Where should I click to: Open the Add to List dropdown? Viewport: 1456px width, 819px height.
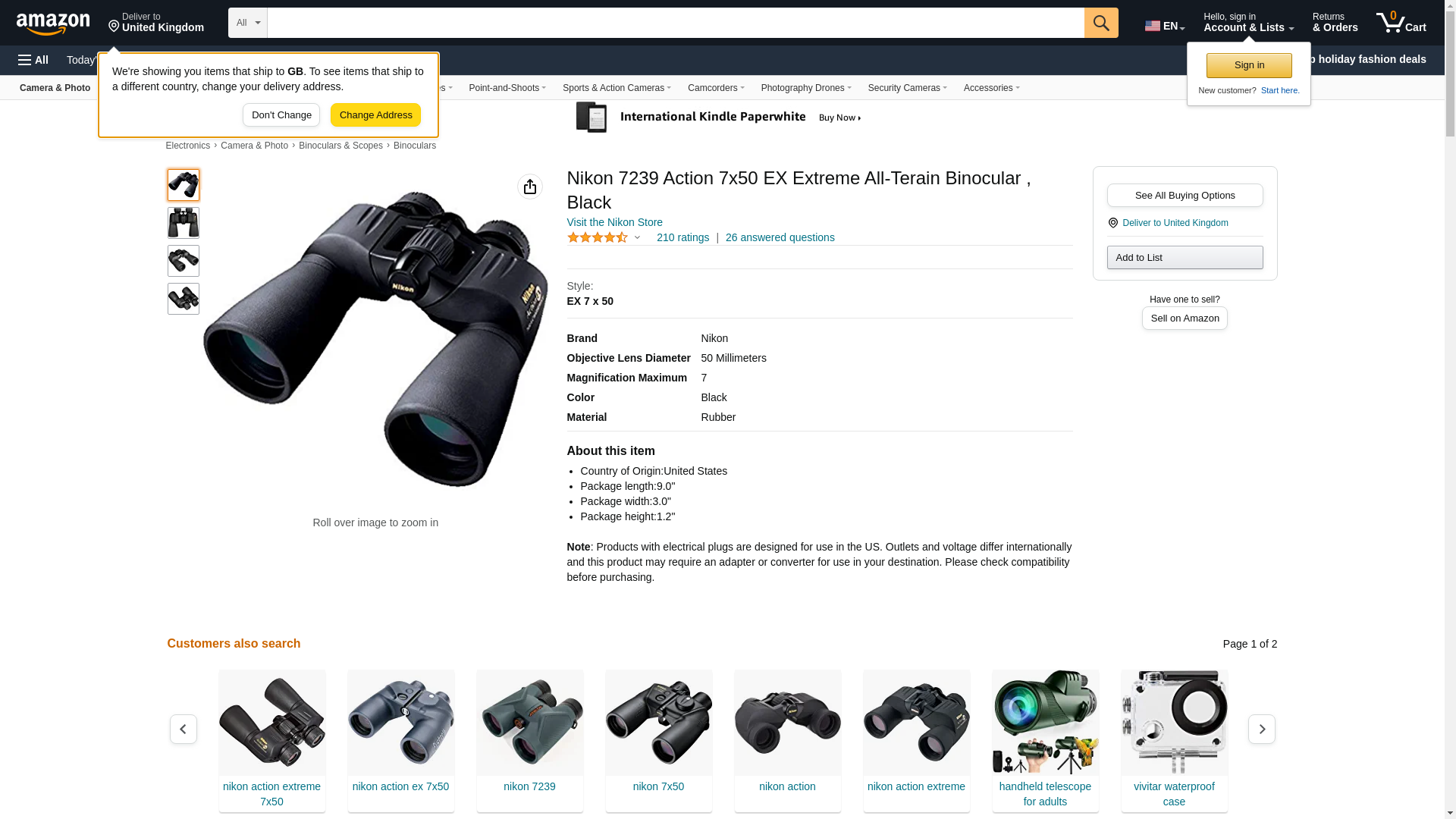pos(1185,258)
